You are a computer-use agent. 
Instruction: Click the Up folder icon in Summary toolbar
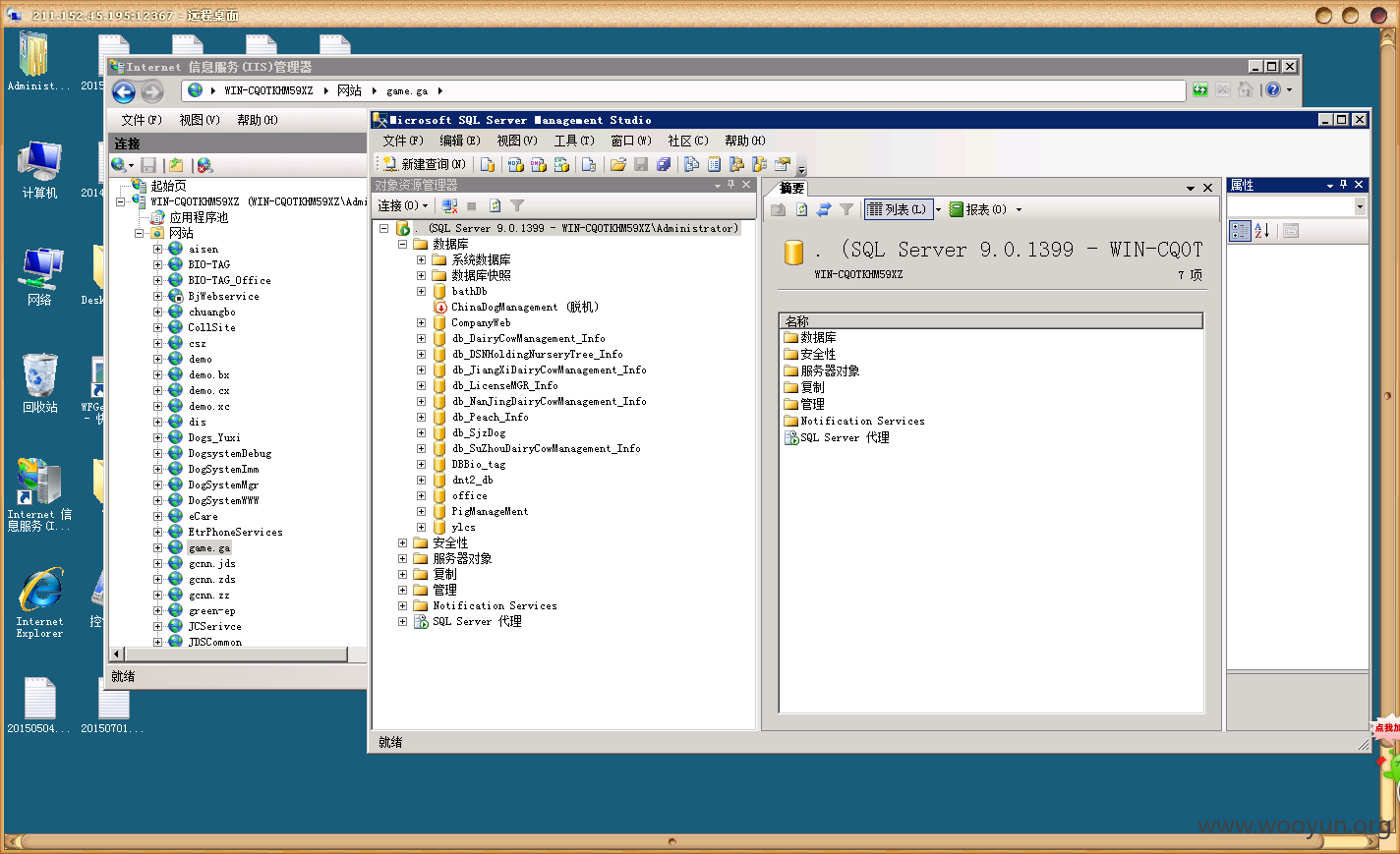pyautogui.click(x=779, y=209)
